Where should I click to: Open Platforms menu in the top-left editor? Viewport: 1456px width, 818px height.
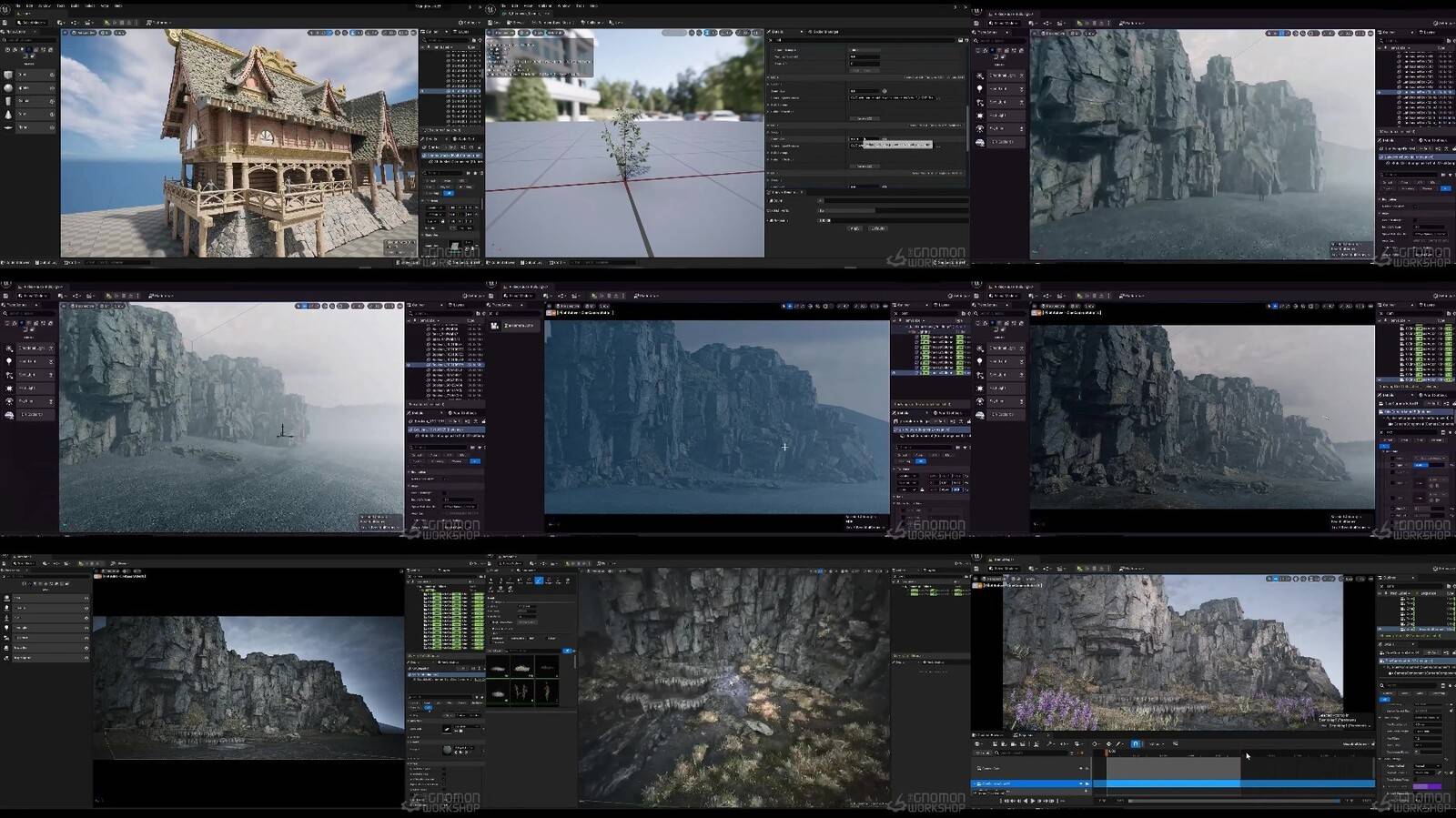tap(158, 23)
